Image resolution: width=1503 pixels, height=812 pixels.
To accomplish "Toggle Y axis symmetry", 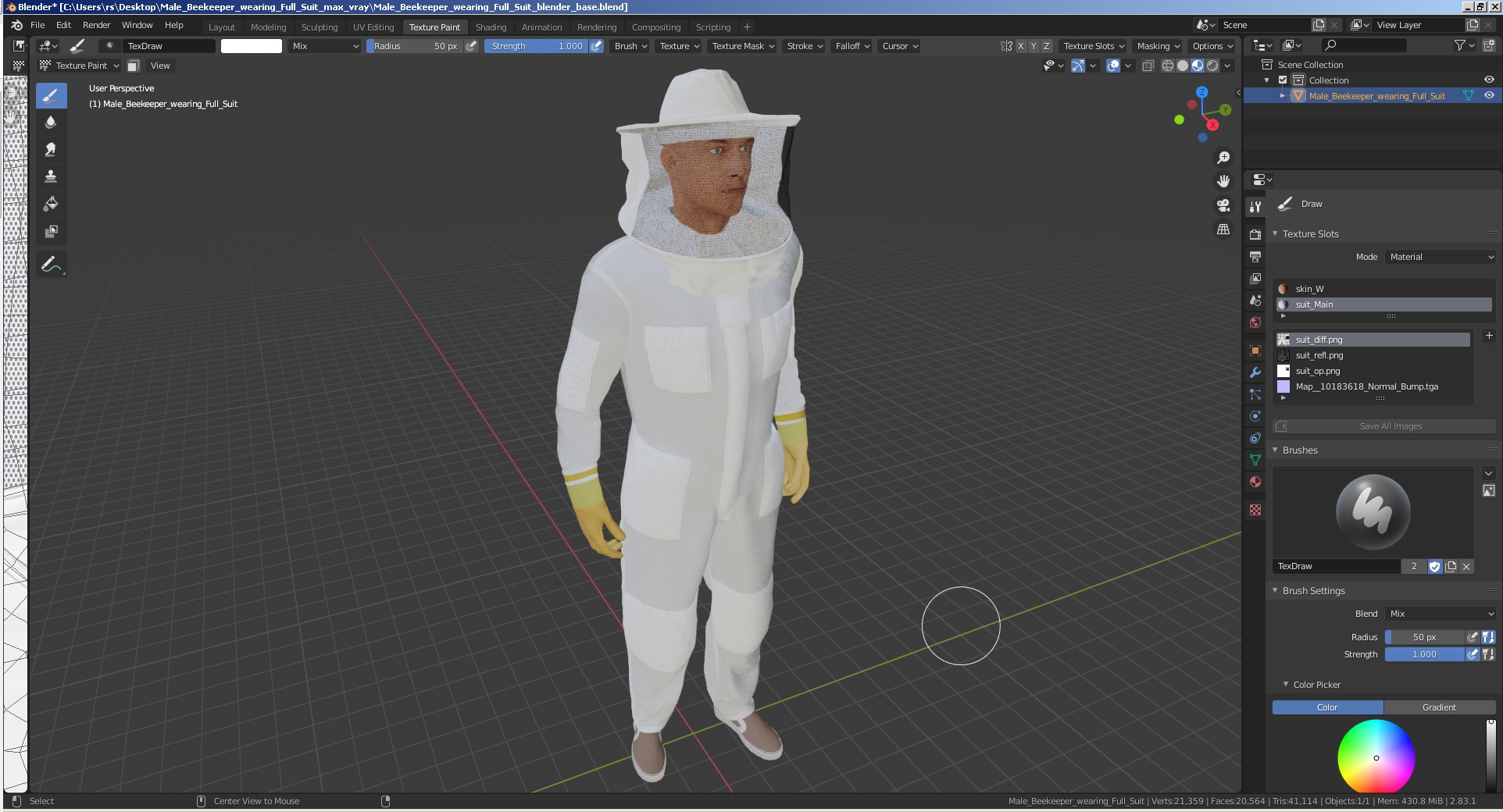I will [x=1034, y=46].
